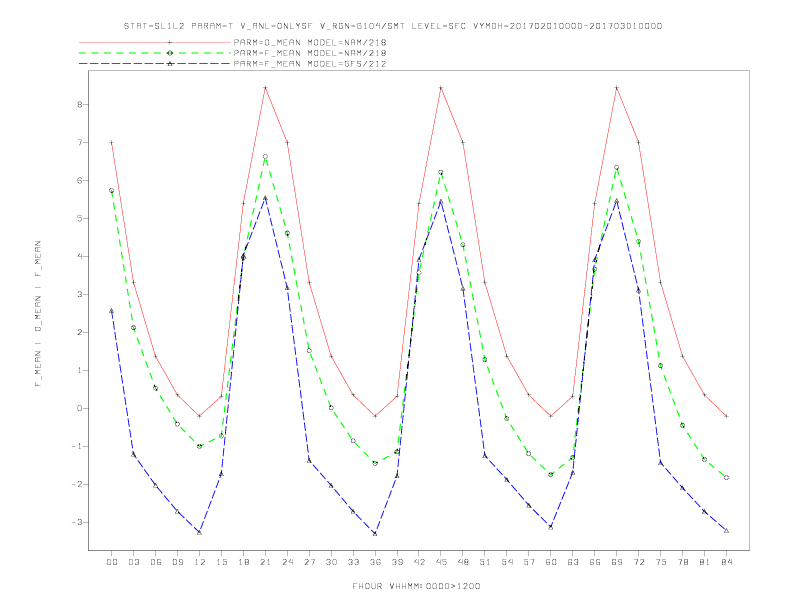Click the x-axis forecast hour label 15
Screen dimensions: 792x612
pyautogui.click(x=221, y=562)
